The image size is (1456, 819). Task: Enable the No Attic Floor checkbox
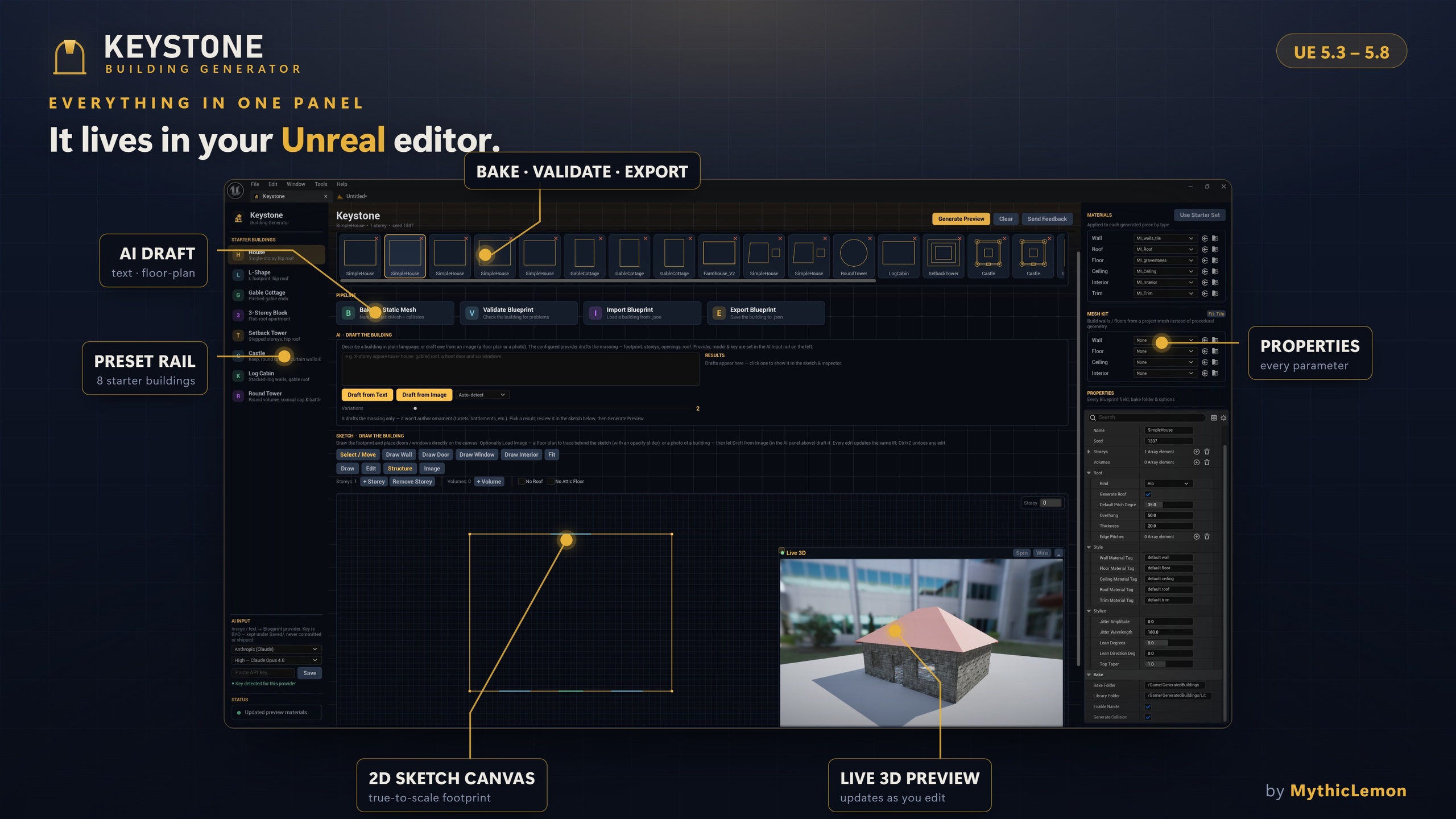coord(551,482)
